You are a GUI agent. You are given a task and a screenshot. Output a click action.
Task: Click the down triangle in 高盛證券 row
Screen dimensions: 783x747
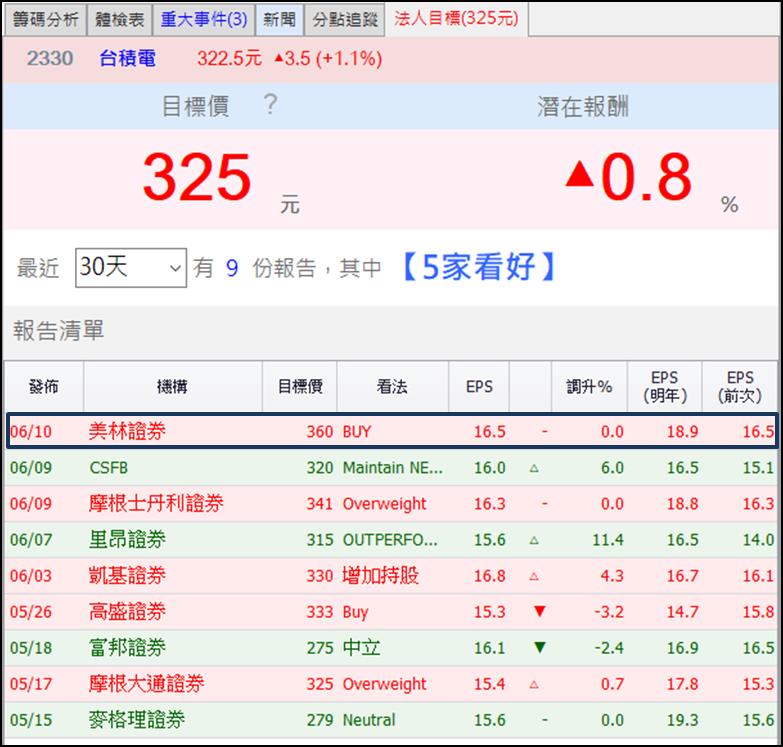tap(540, 611)
